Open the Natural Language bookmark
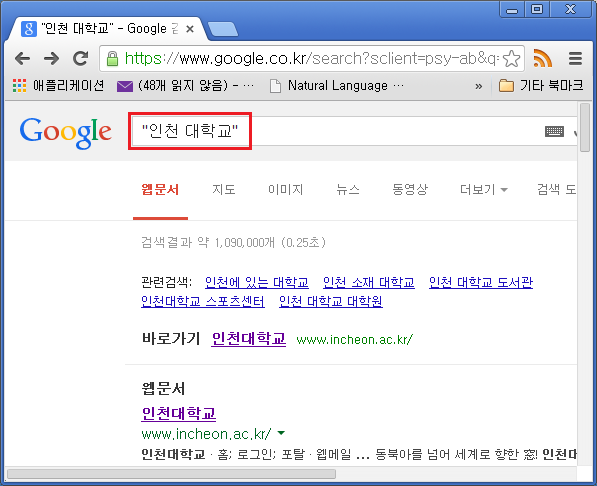The height and width of the screenshot is (486, 597). (337, 86)
